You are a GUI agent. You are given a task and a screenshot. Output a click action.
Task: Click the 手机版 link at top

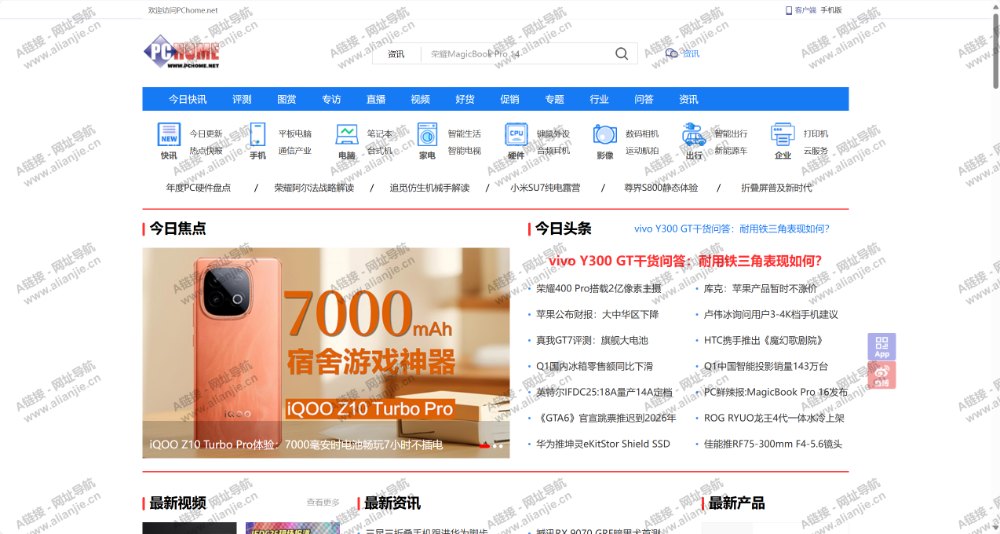pyautogui.click(x=831, y=10)
